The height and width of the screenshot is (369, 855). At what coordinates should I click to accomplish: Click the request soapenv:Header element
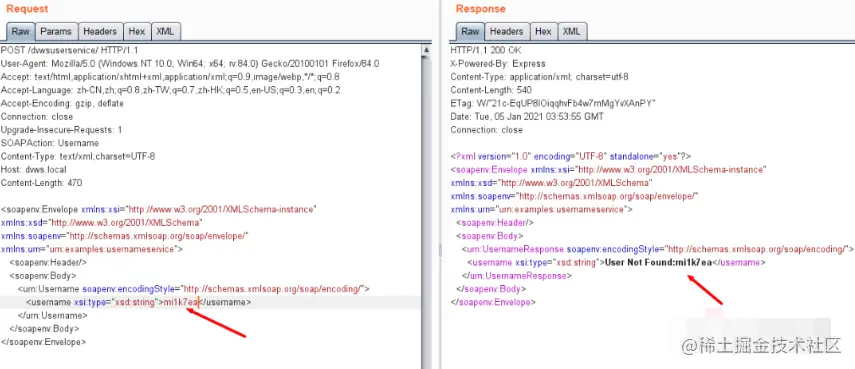pos(48,262)
